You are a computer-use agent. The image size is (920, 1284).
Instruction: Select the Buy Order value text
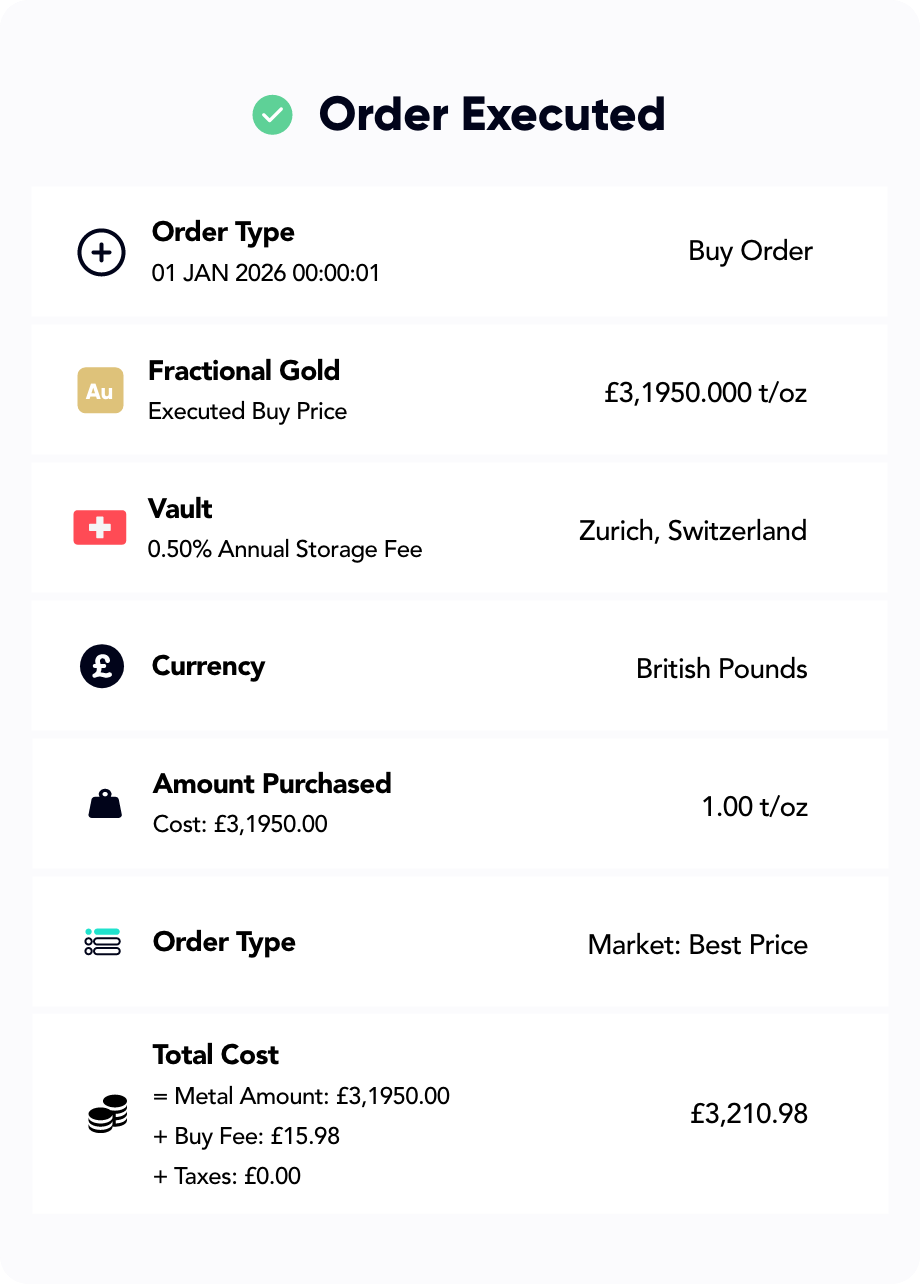click(x=750, y=251)
